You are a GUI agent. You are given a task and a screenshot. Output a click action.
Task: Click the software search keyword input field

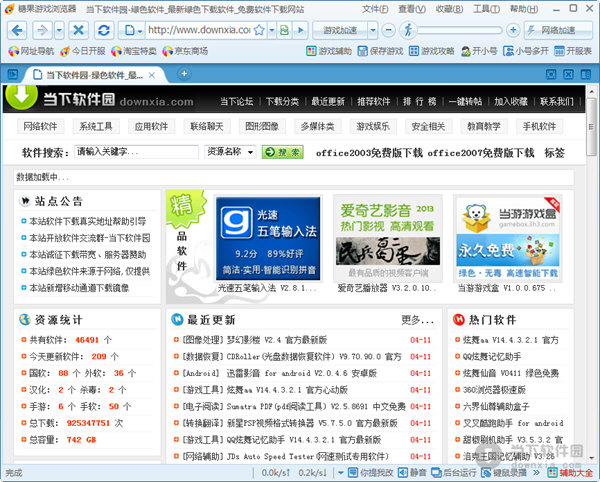pos(137,152)
